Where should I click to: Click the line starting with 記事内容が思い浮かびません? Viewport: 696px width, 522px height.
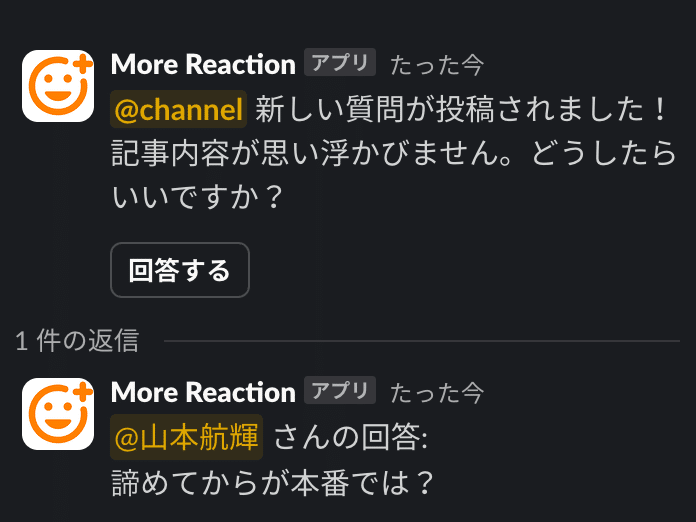point(394,154)
